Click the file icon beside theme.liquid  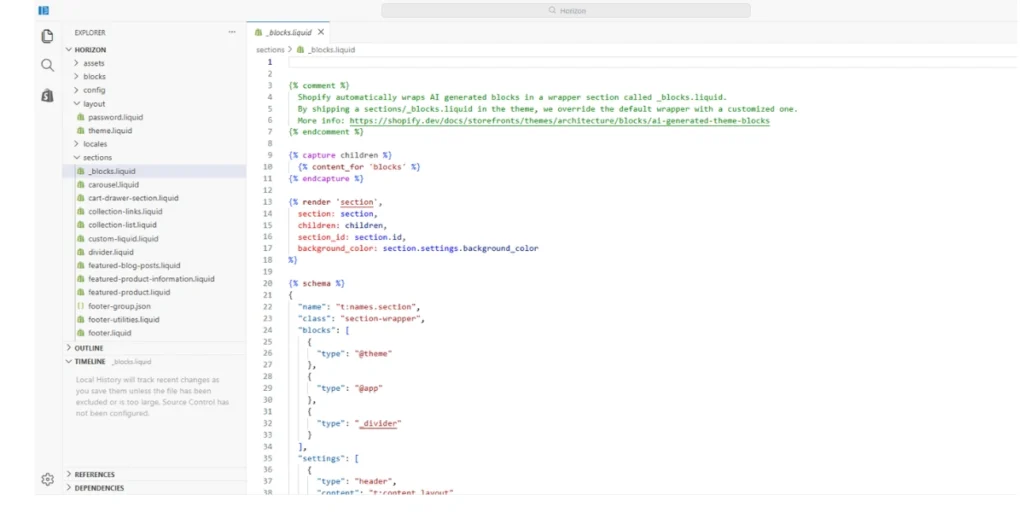click(81, 131)
